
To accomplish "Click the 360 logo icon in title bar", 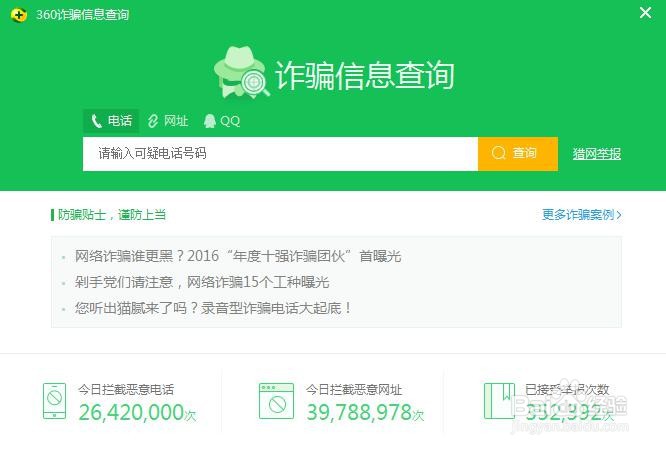I will (19, 15).
